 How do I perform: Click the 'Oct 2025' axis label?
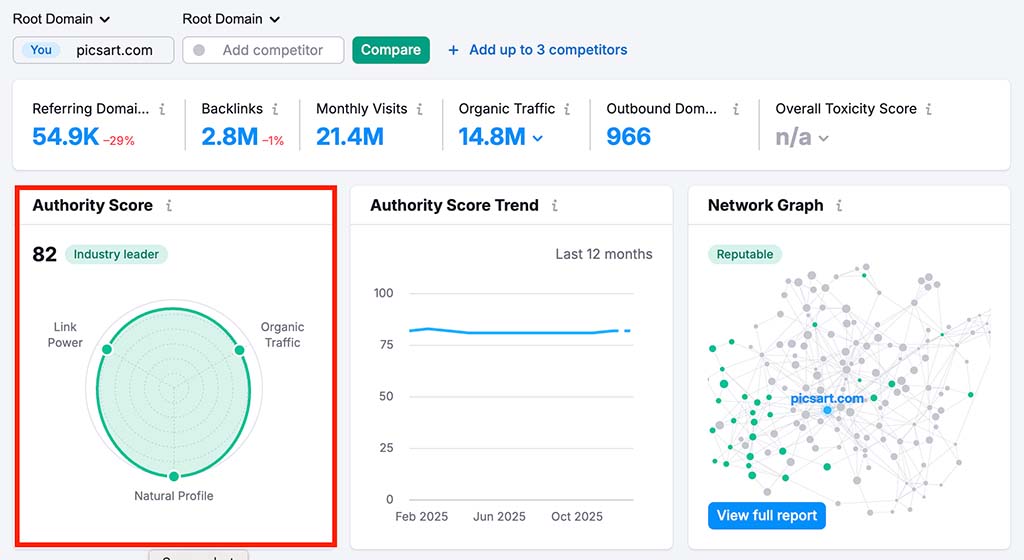577,516
